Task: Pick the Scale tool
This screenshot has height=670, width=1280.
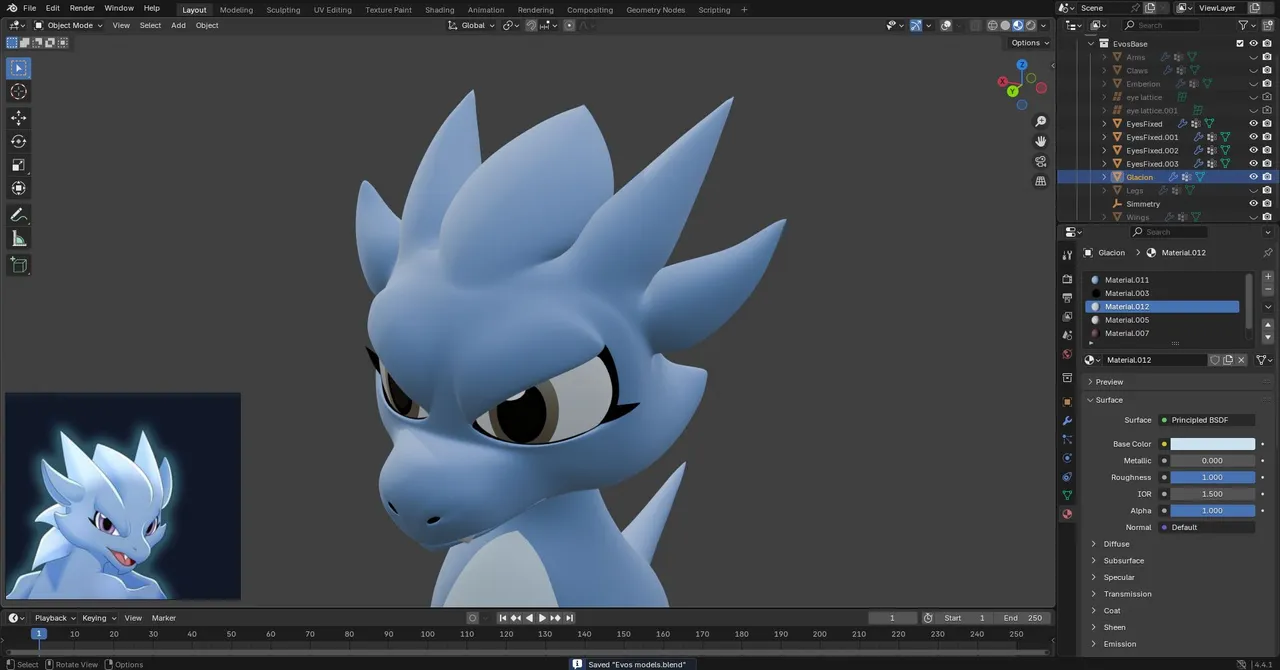Action: tap(19, 165)
